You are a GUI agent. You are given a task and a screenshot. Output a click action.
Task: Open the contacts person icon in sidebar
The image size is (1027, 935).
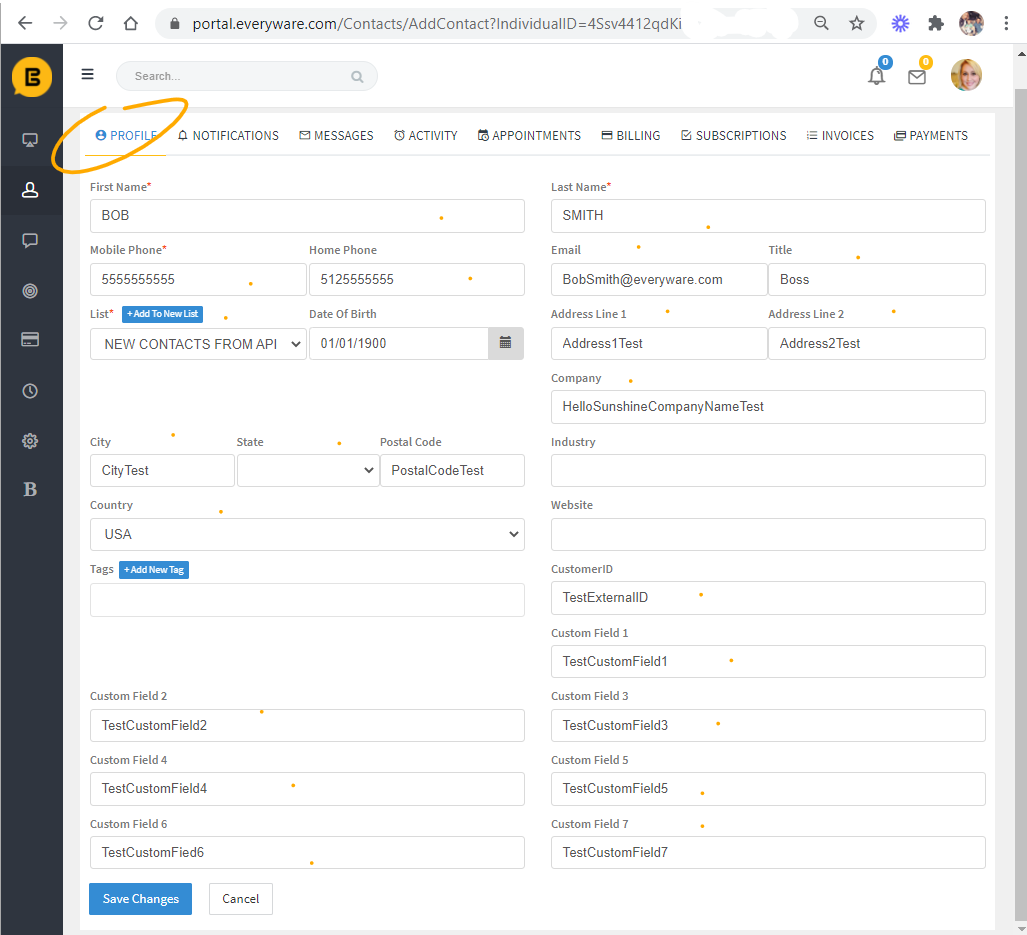pos(30,190)
